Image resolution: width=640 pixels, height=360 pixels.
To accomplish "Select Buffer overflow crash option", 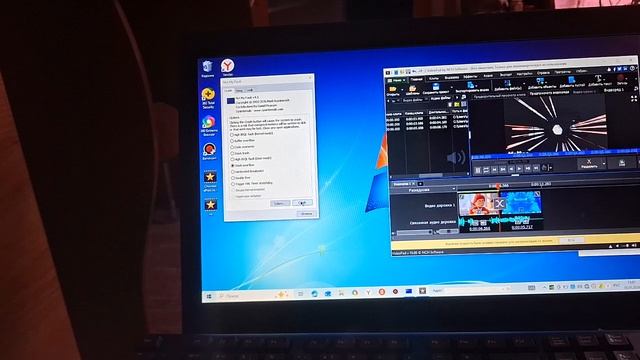I will coord(243,140).
